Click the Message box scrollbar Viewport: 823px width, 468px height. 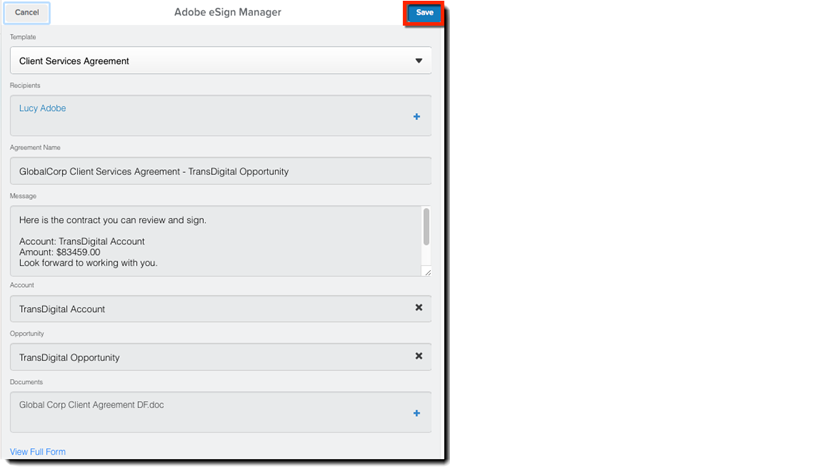coord(426,227)
